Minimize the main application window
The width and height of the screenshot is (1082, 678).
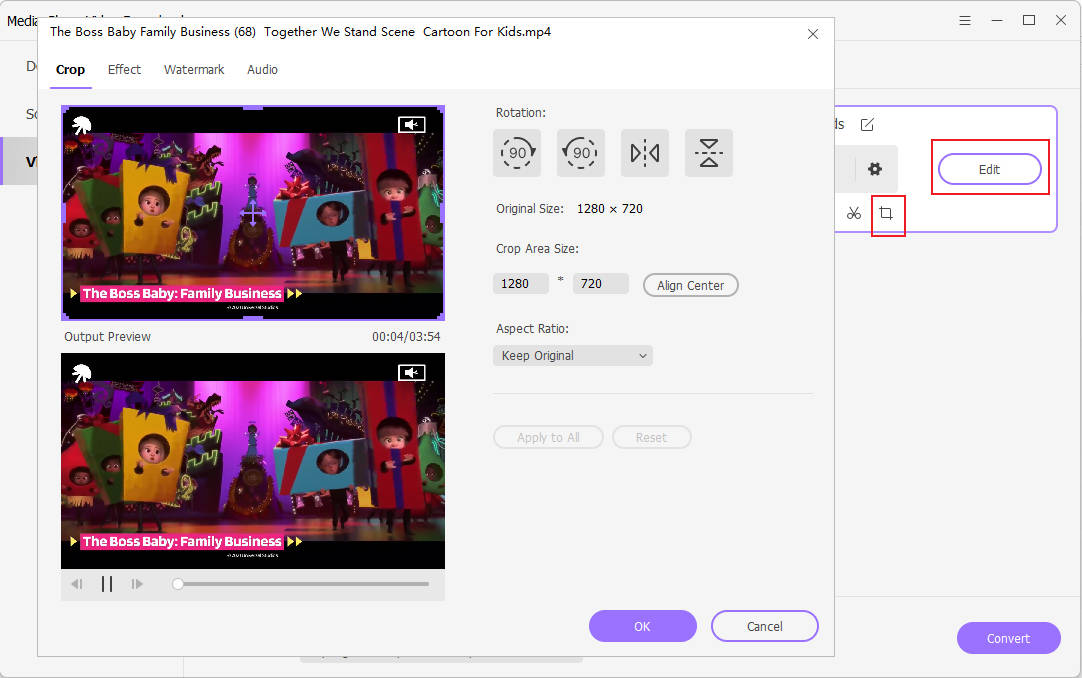997,21
